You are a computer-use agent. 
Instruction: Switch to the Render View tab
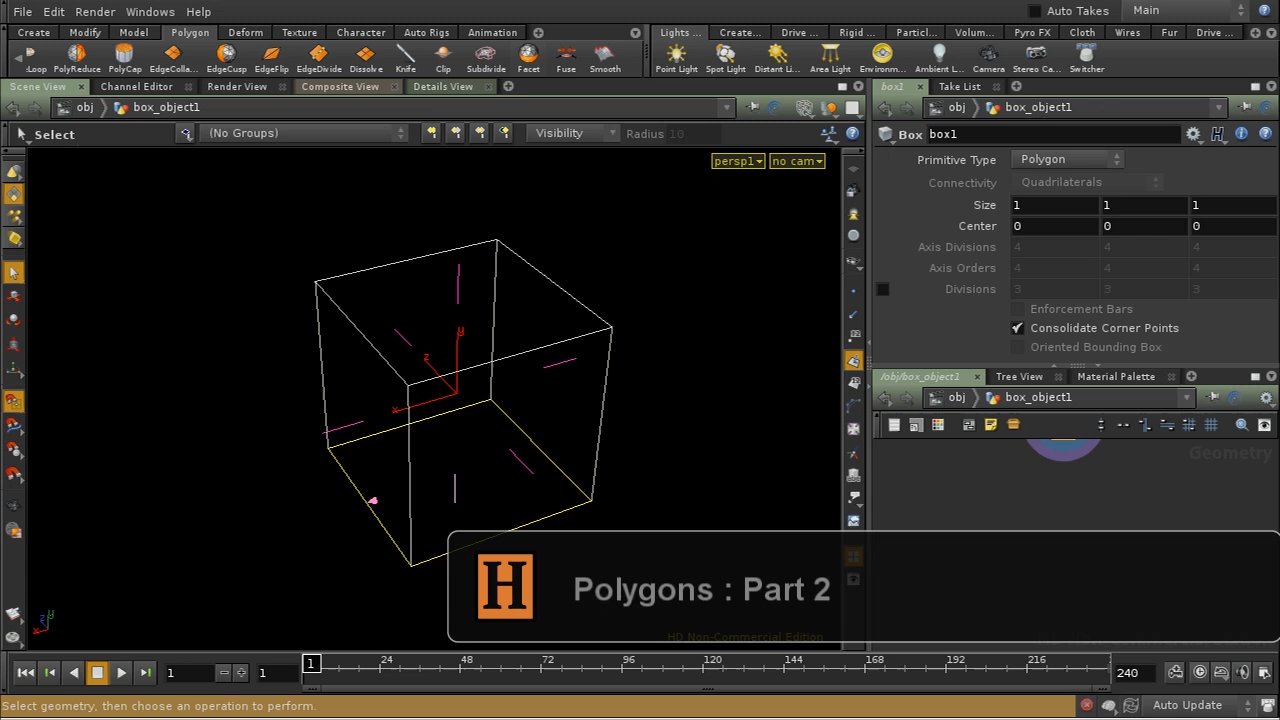pos(237,87)
